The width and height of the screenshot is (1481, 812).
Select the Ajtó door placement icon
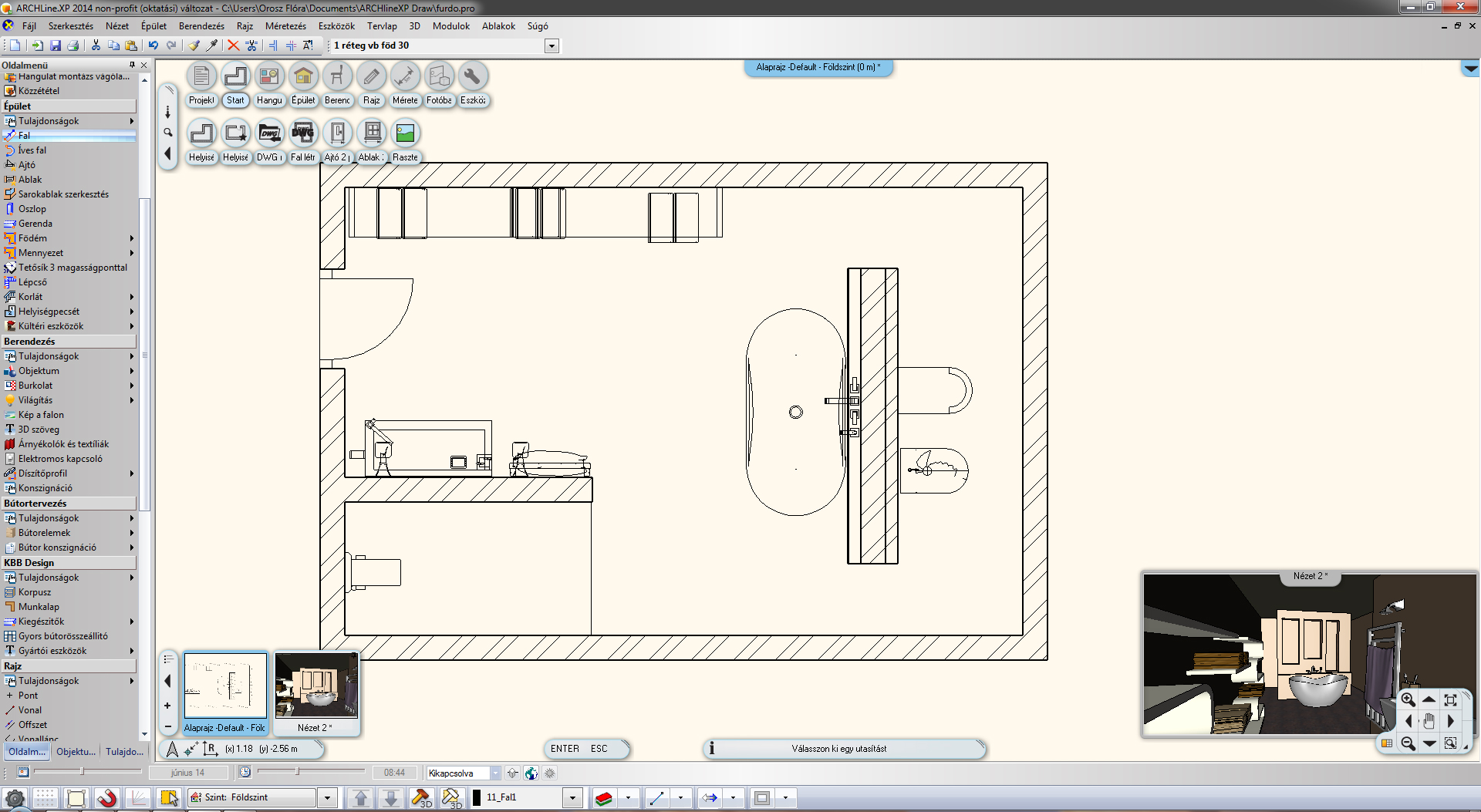click(337, 133)
